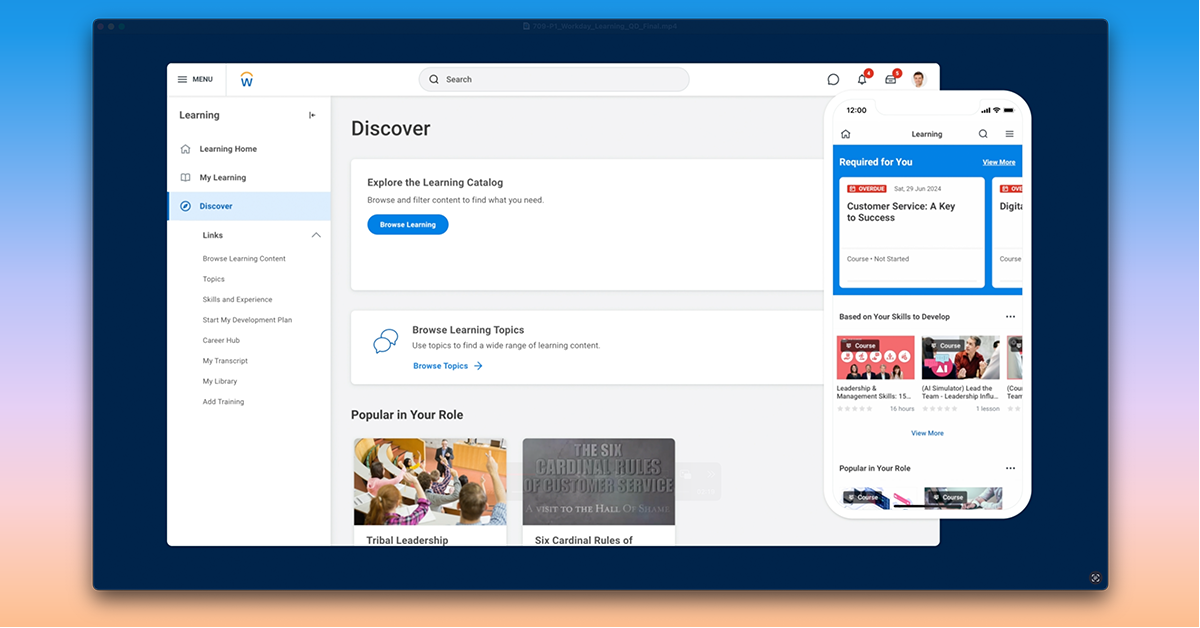Open options for Skills to Develop section
This screenshot has width=1200, height=628.
tap(1010, 317)
